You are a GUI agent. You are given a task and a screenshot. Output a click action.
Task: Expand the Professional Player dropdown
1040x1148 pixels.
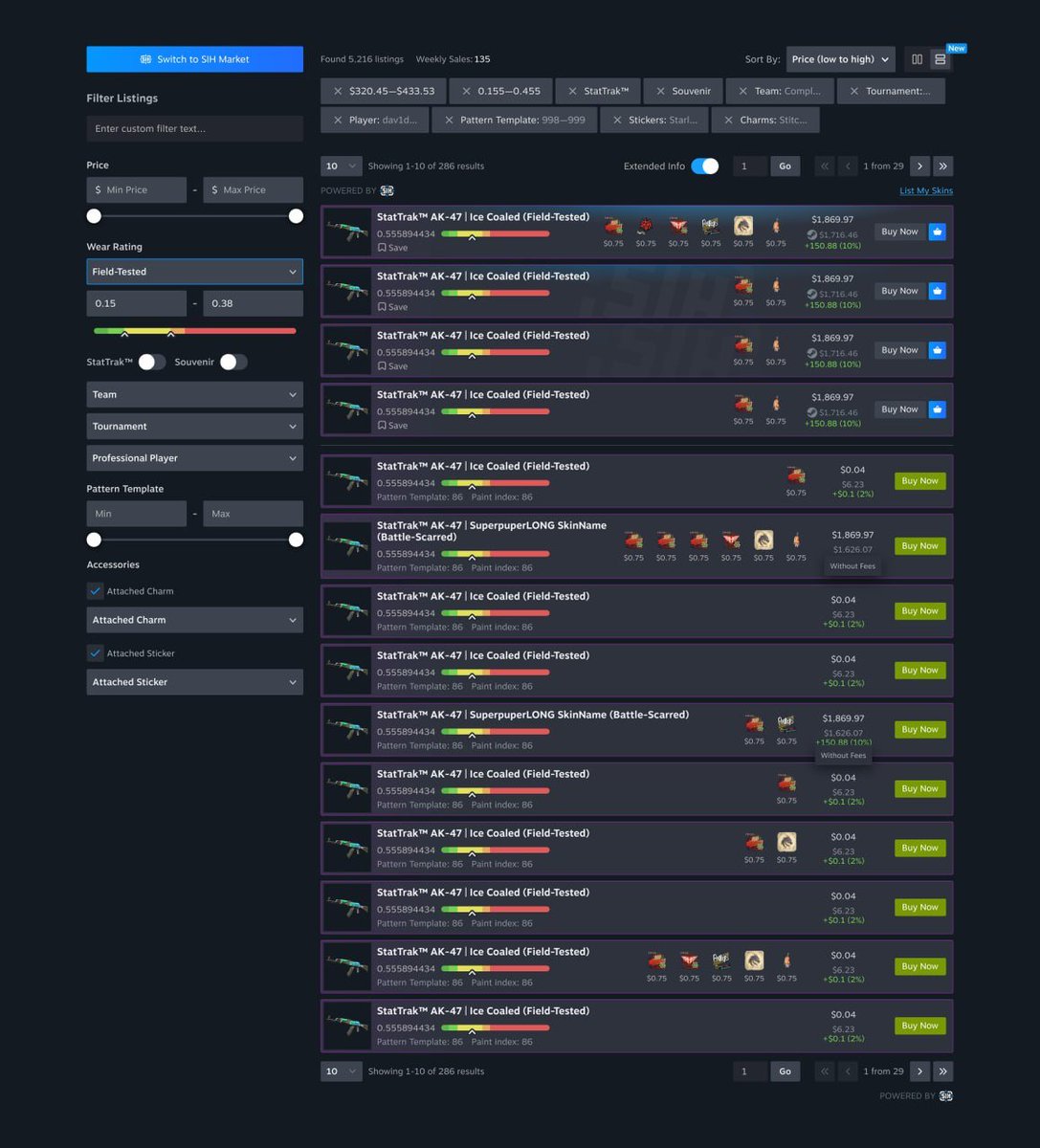tap(194, 458)
